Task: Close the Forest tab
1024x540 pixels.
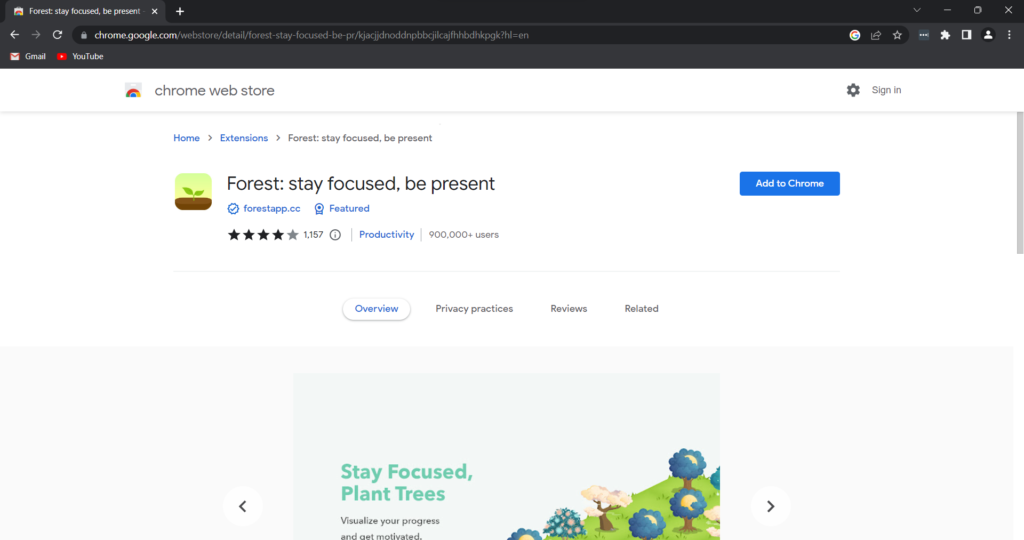Action: tap(155, 11)
